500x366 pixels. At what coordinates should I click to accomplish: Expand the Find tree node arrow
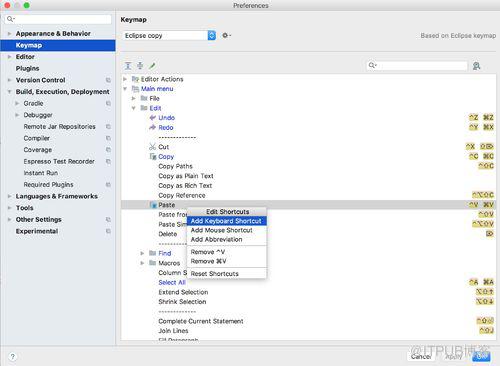142,253
